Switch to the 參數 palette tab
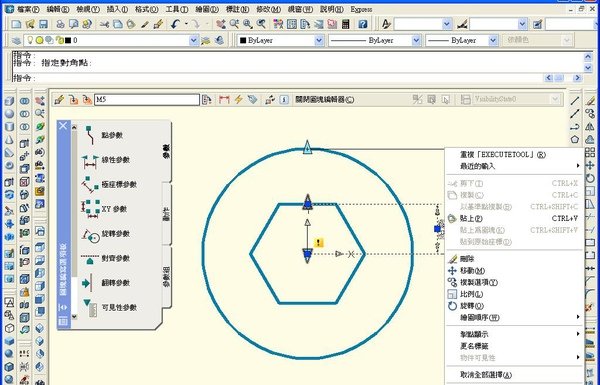 coord(166,151)
